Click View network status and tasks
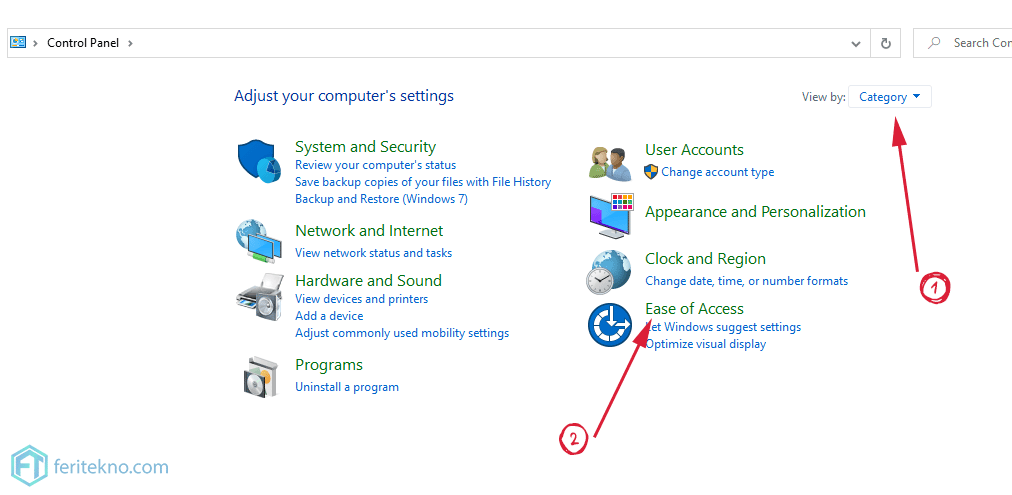This screenshot has width=1012, height=495. pyautogui.click(x=373, y=252)
